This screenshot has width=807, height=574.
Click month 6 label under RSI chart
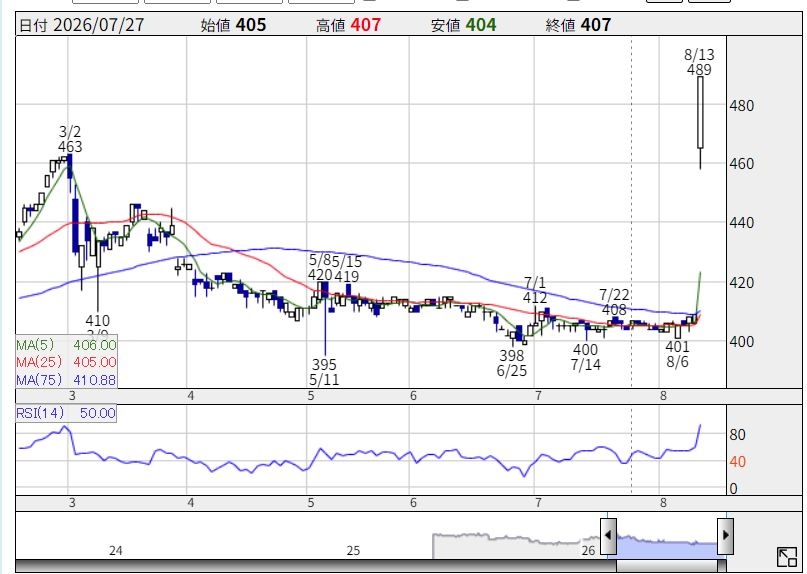[413, 503]
